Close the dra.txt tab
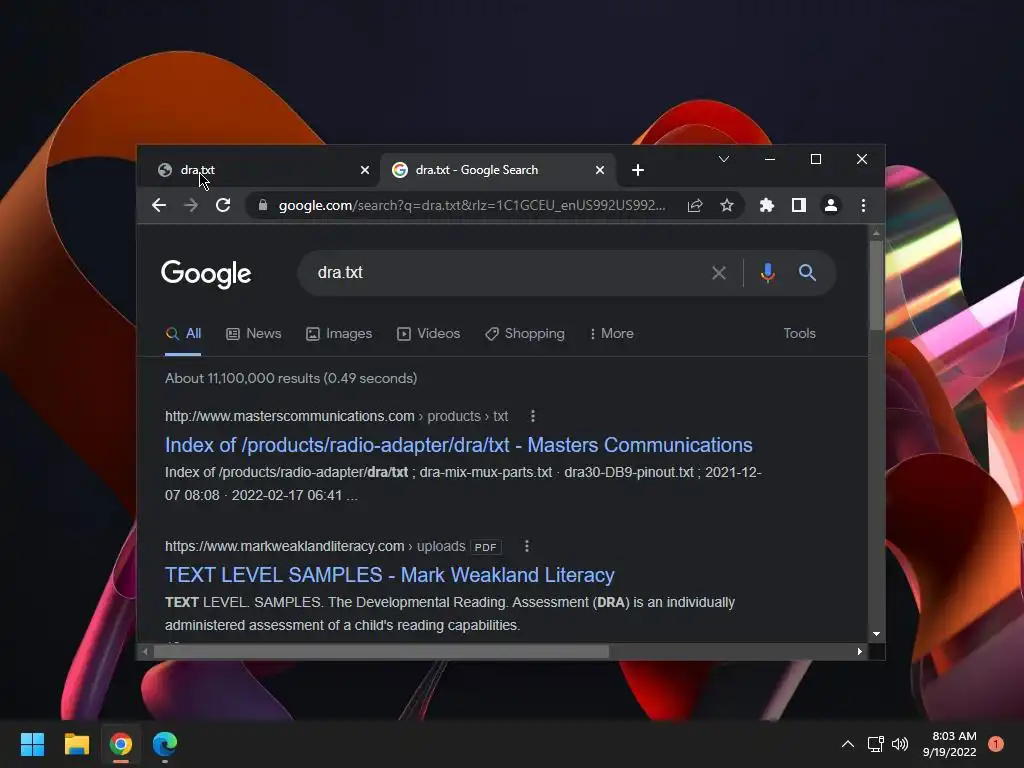The width and height of the screenshot is (1024, 768). click(365, 170)
